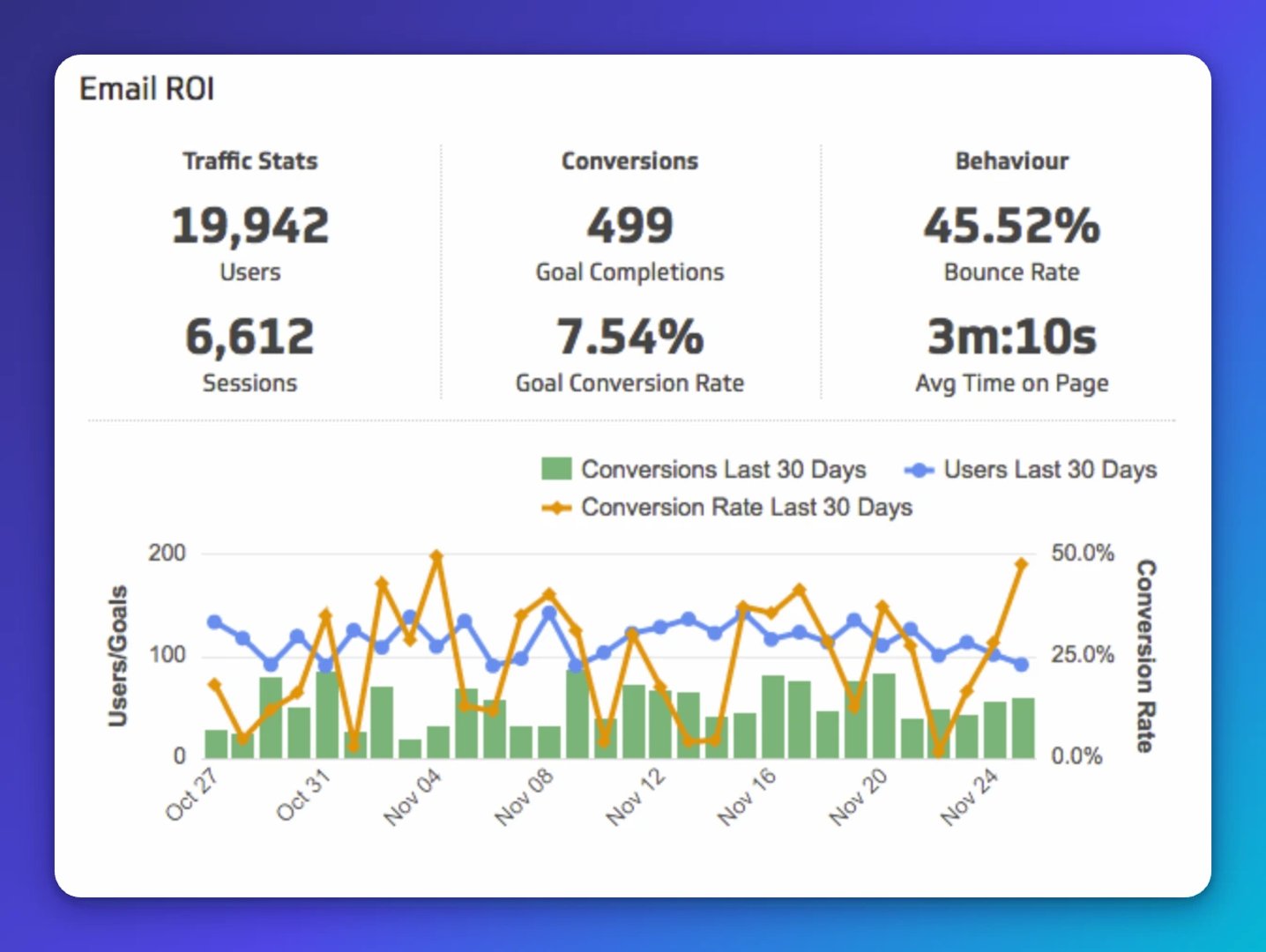Click the Conversion Rate right axis title

[x=1145, y=656]
